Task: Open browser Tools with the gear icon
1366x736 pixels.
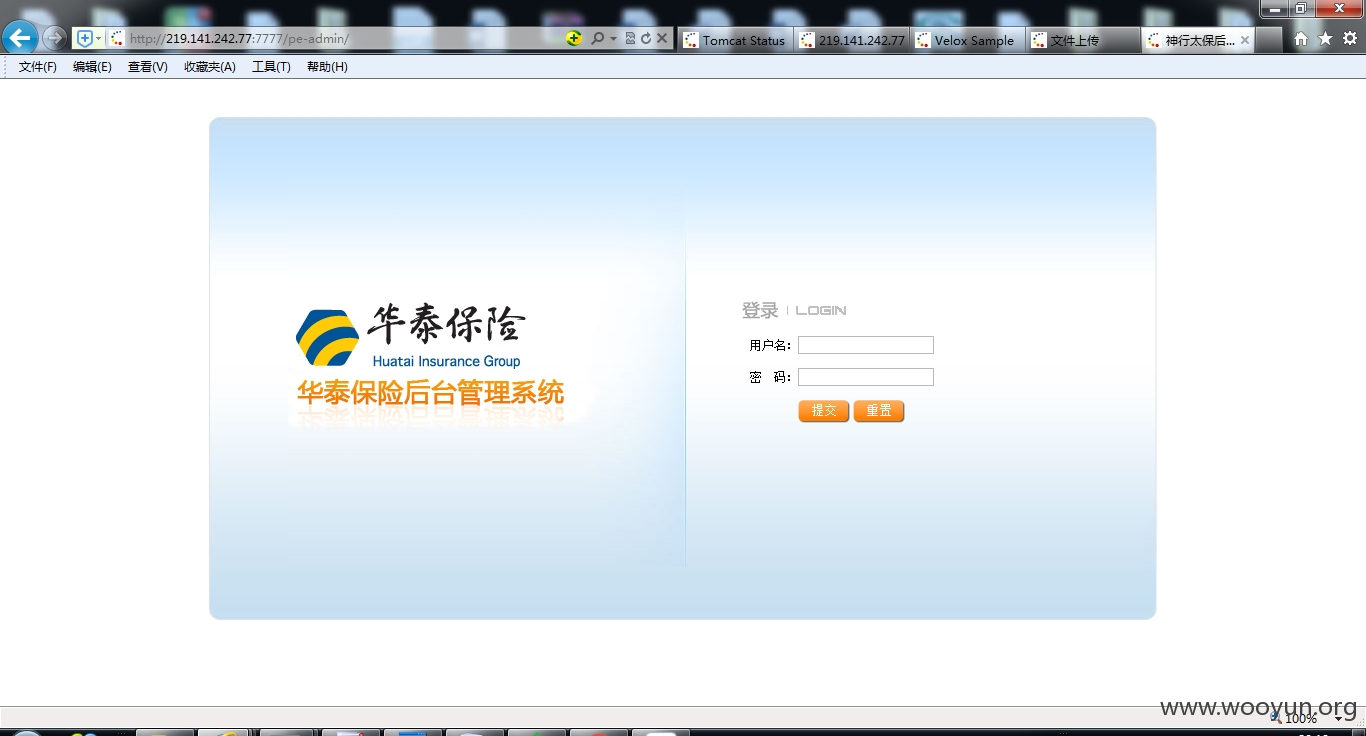Action: click(x=1350, y=38)
